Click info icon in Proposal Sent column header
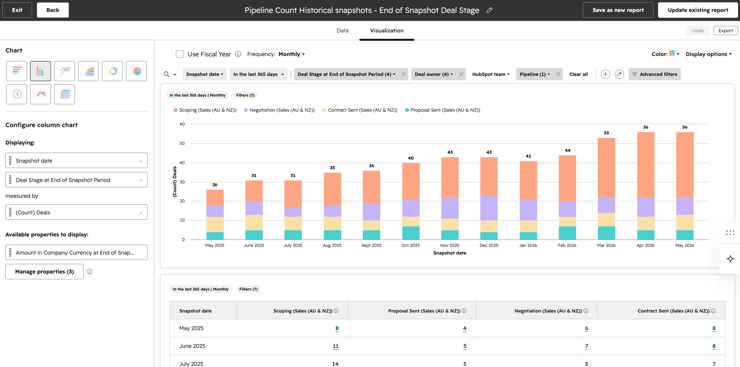Image resolution: width=740 pixels, height=367 pixels. pyautogui.click(x=464, y=311)
